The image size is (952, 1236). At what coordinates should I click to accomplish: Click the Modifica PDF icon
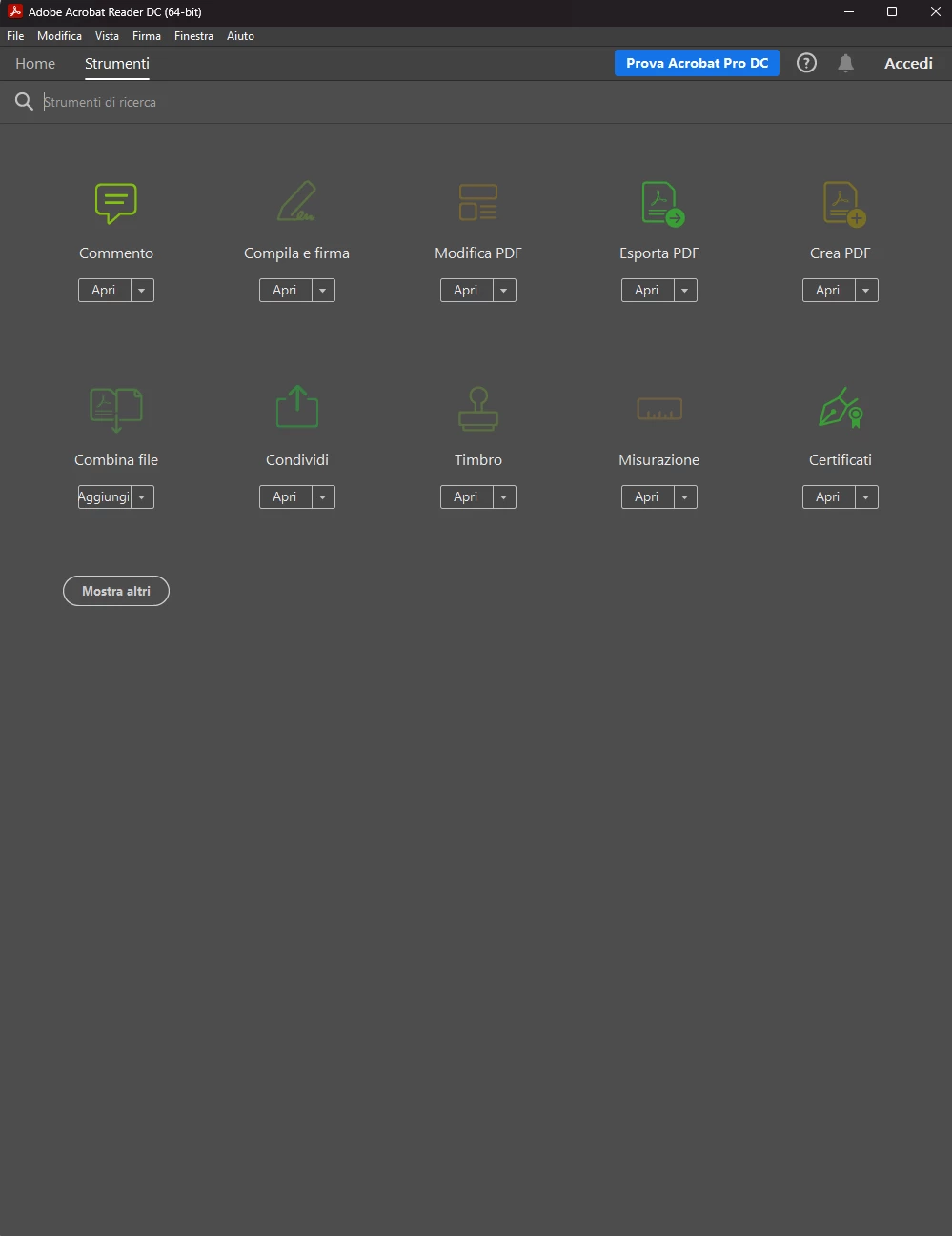pos(478,202)
